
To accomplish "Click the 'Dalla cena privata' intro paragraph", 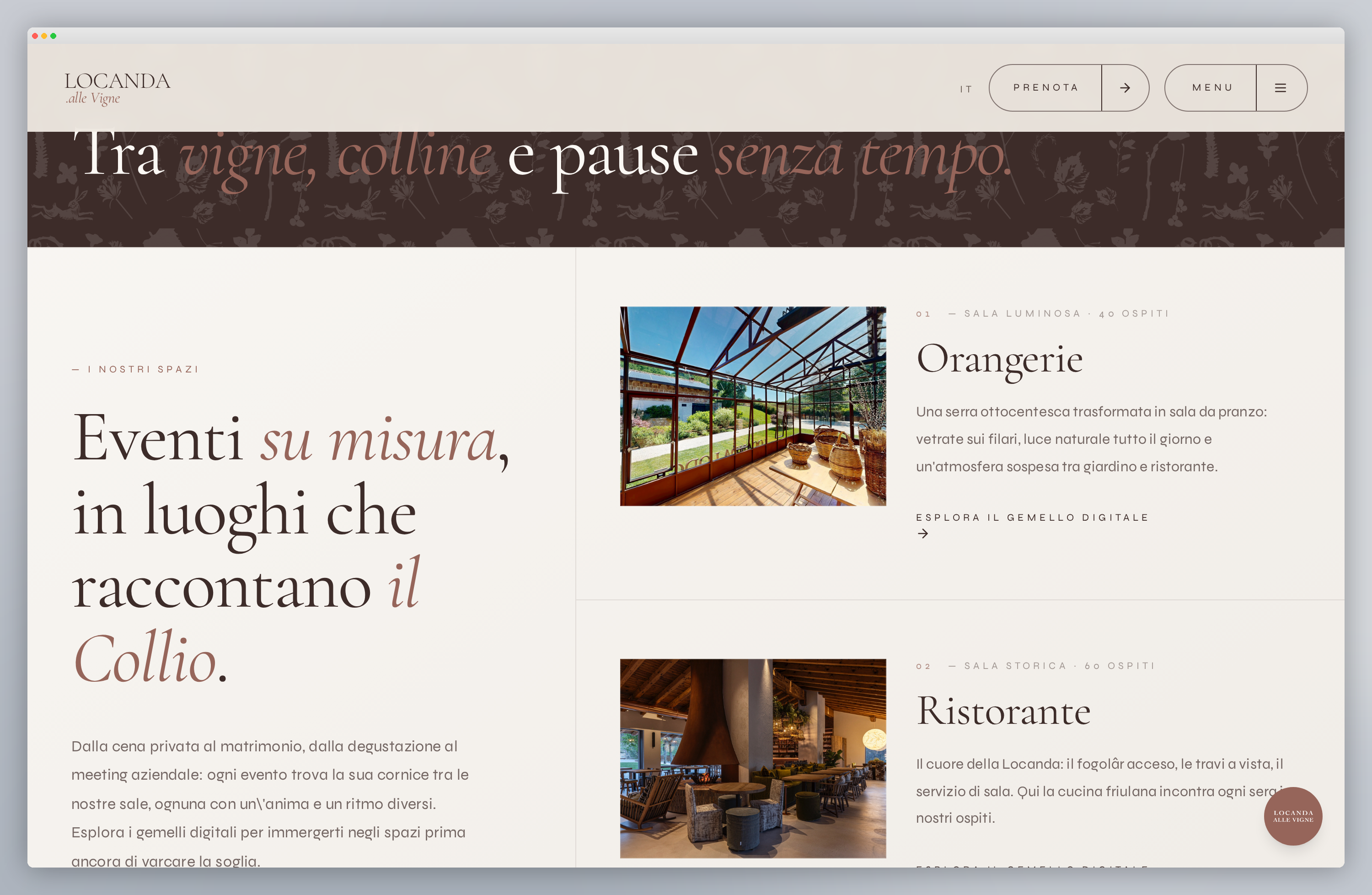I will (x=270, y=803).
